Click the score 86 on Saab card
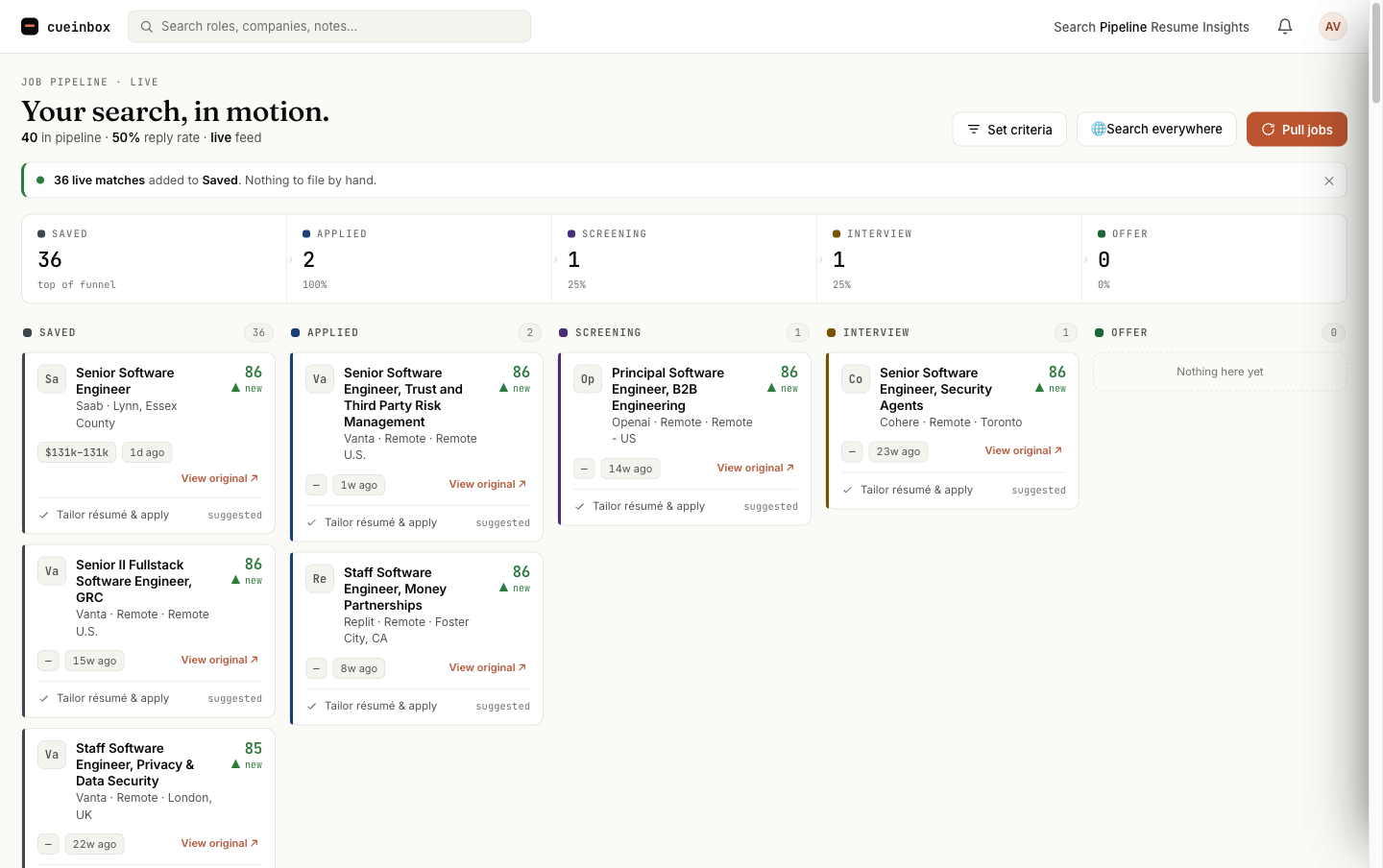1383x868 pixels. (x=253, y=373)
